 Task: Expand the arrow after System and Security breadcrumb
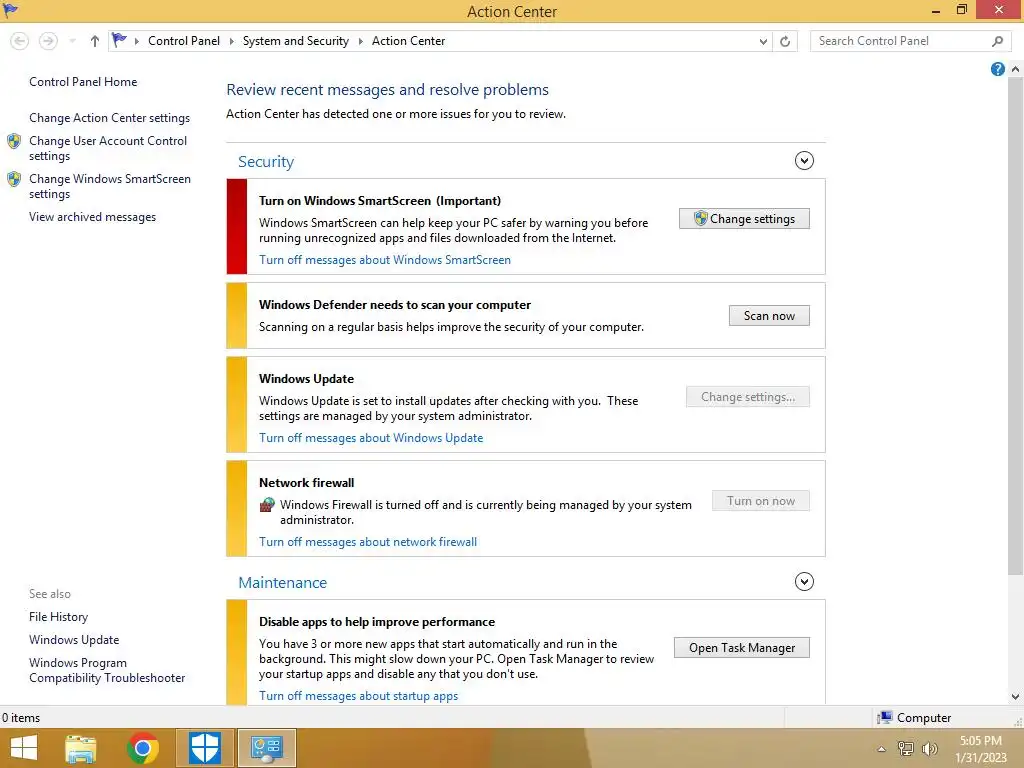pos(360,41)
